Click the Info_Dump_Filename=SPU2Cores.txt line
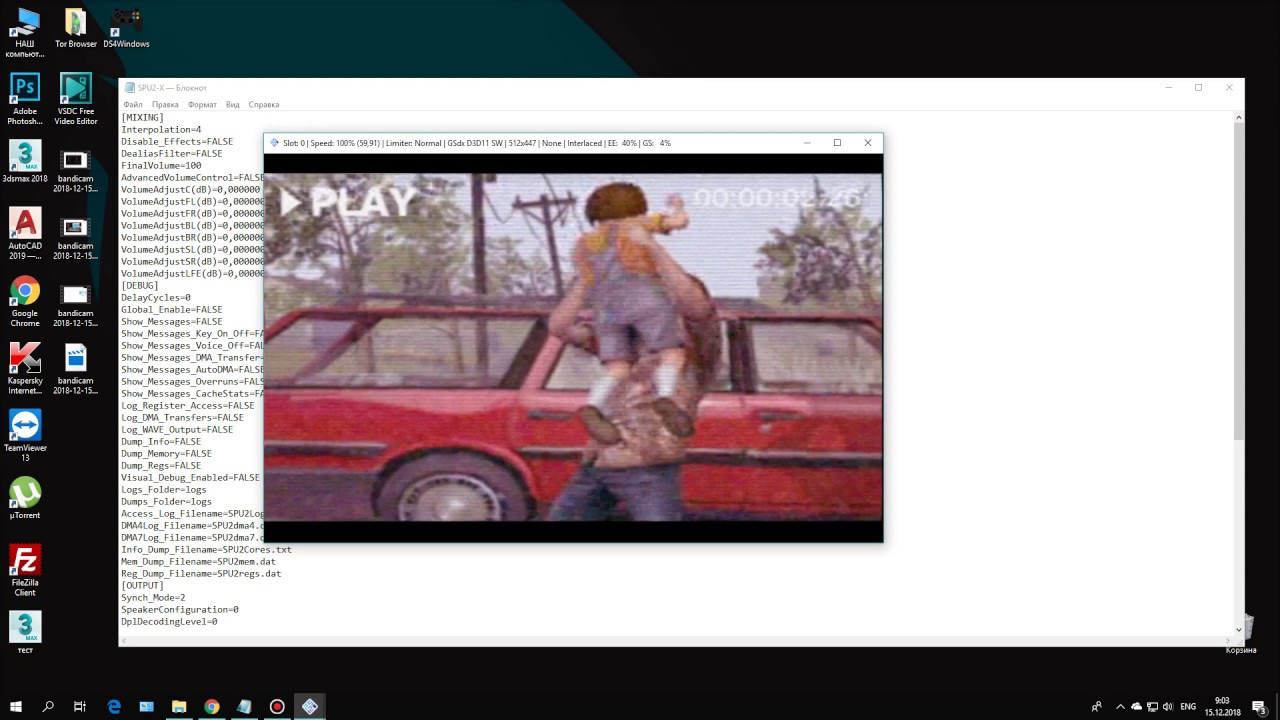This screenshot has width=1280, height=720. (x=207, y=550)
